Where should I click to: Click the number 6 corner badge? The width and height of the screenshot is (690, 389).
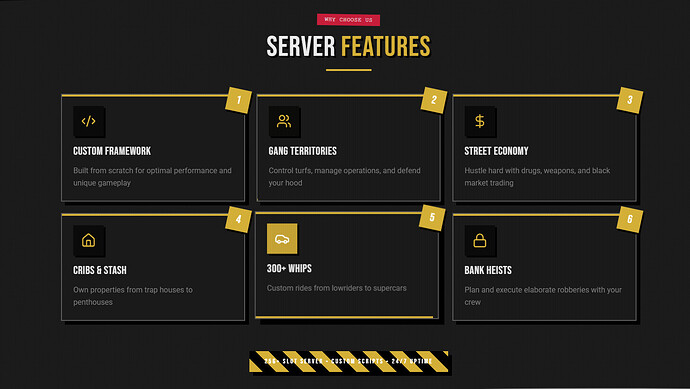pos(630,219)
